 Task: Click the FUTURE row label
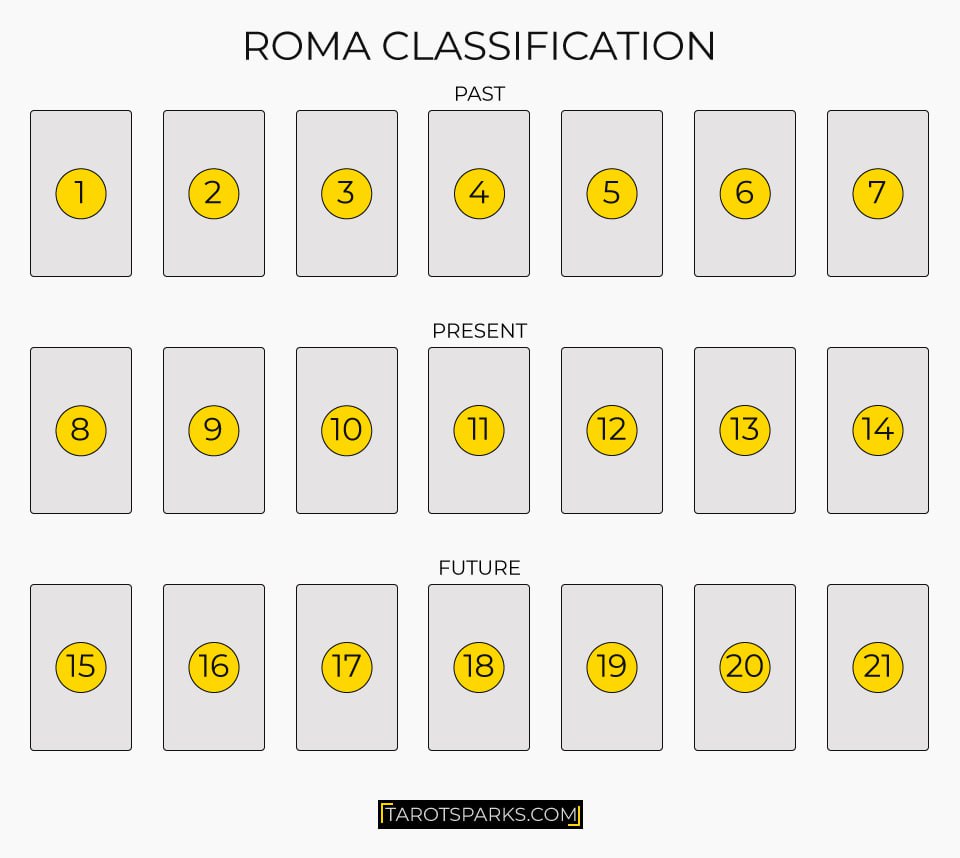coord(479,568)
